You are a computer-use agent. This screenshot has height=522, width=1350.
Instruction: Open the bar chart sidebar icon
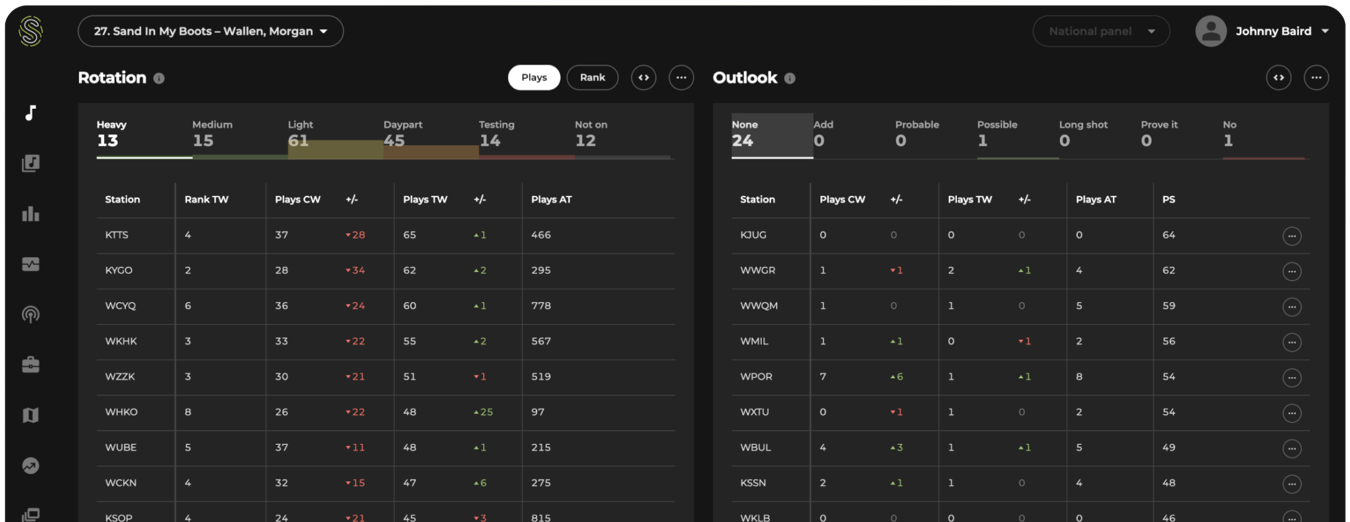point(31,214)
